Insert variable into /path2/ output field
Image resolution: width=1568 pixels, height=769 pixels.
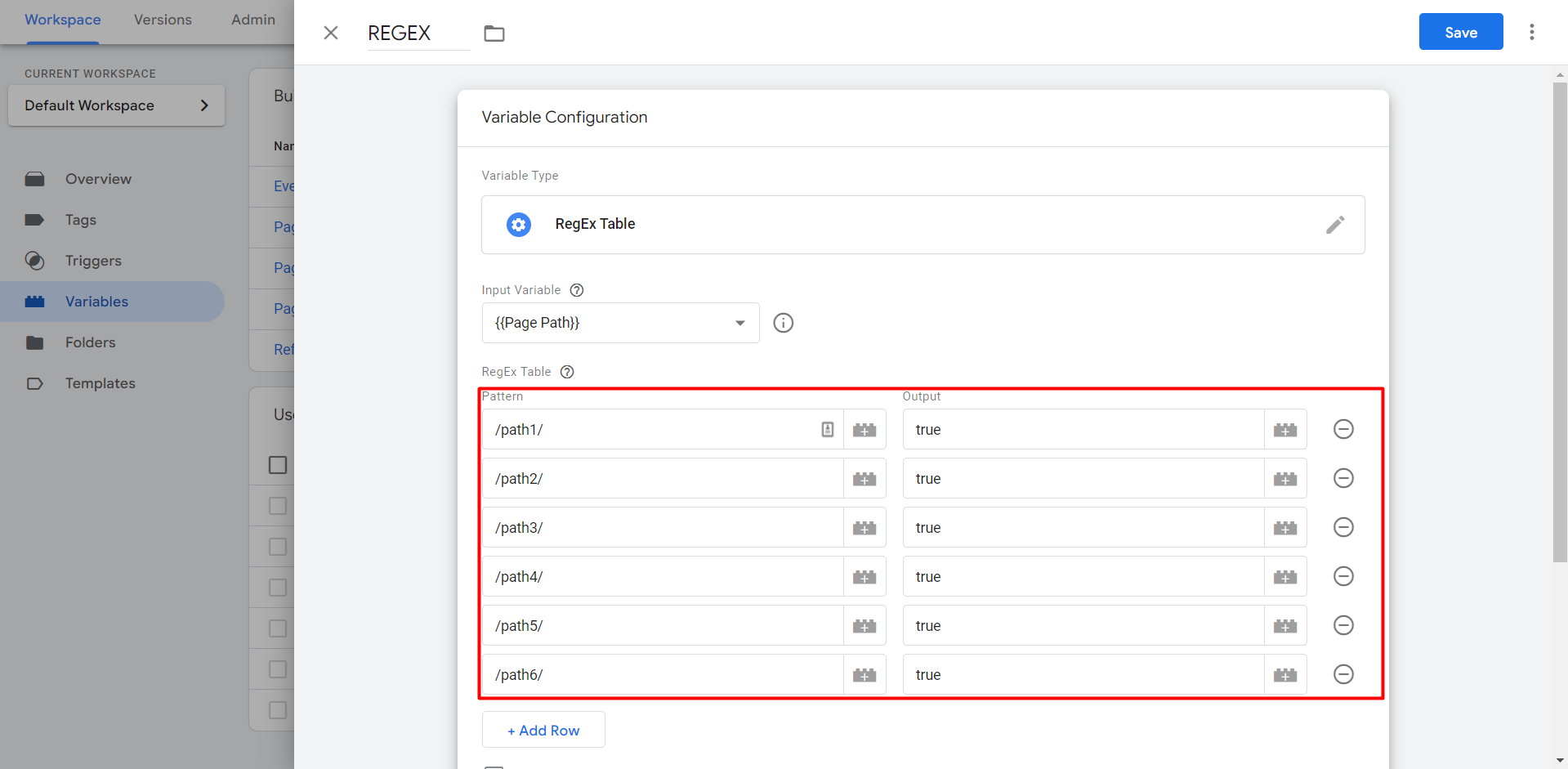1285,479
